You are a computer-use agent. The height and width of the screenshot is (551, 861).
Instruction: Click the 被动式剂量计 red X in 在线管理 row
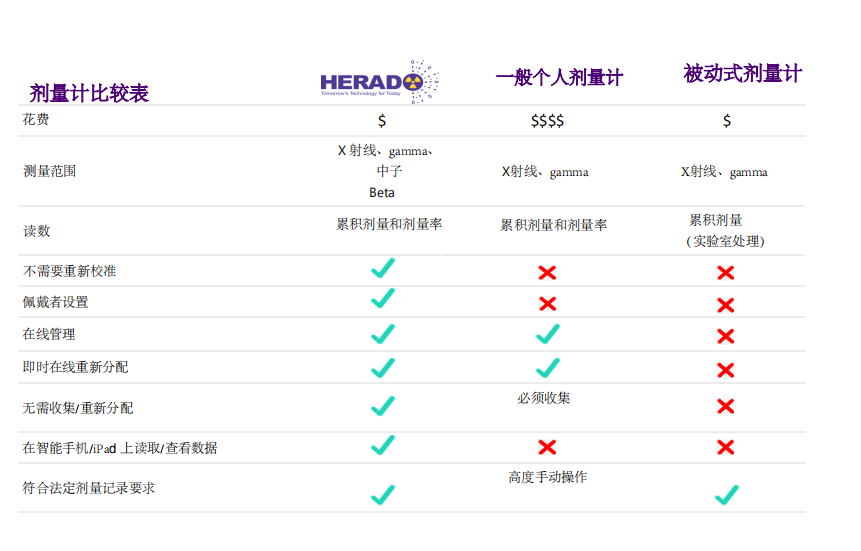(726, 337)
